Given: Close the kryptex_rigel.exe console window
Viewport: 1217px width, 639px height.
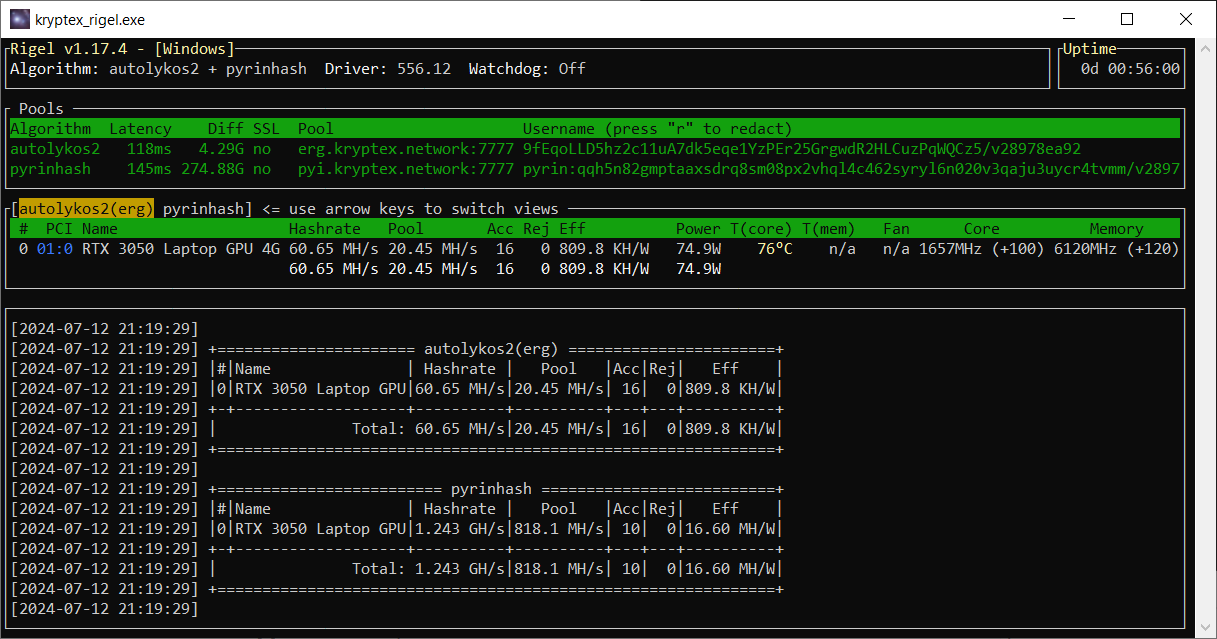Looking at the screenshot, I should pyautogui.click(x=1186, y=19).
